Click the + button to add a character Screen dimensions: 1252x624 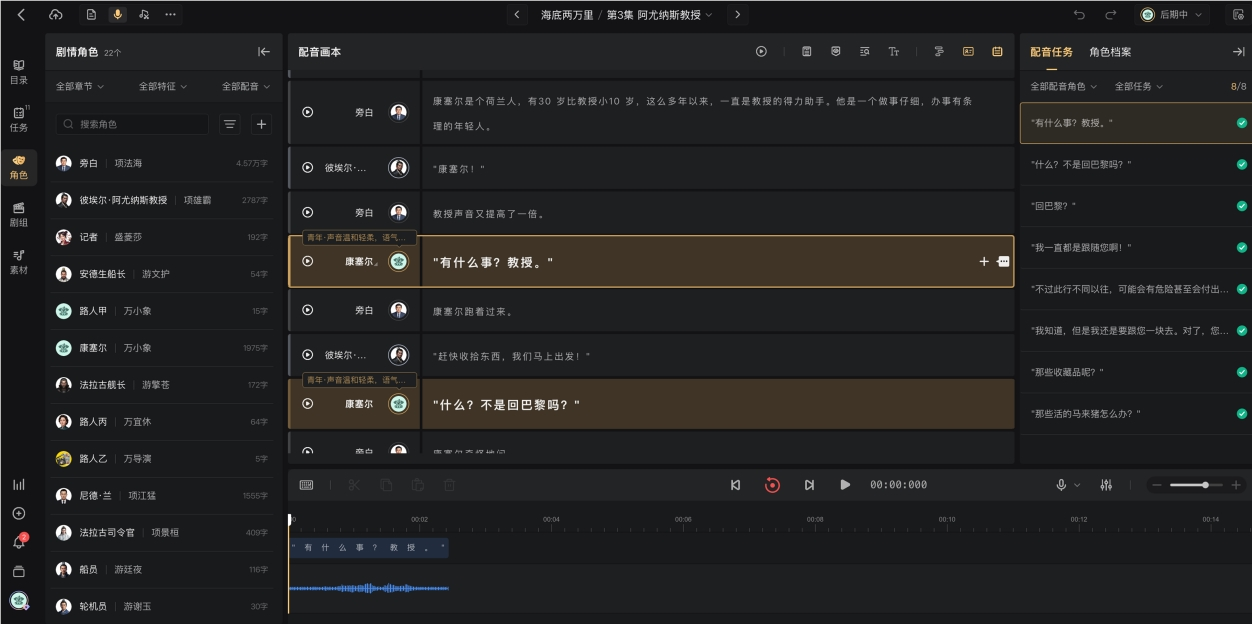260,125
